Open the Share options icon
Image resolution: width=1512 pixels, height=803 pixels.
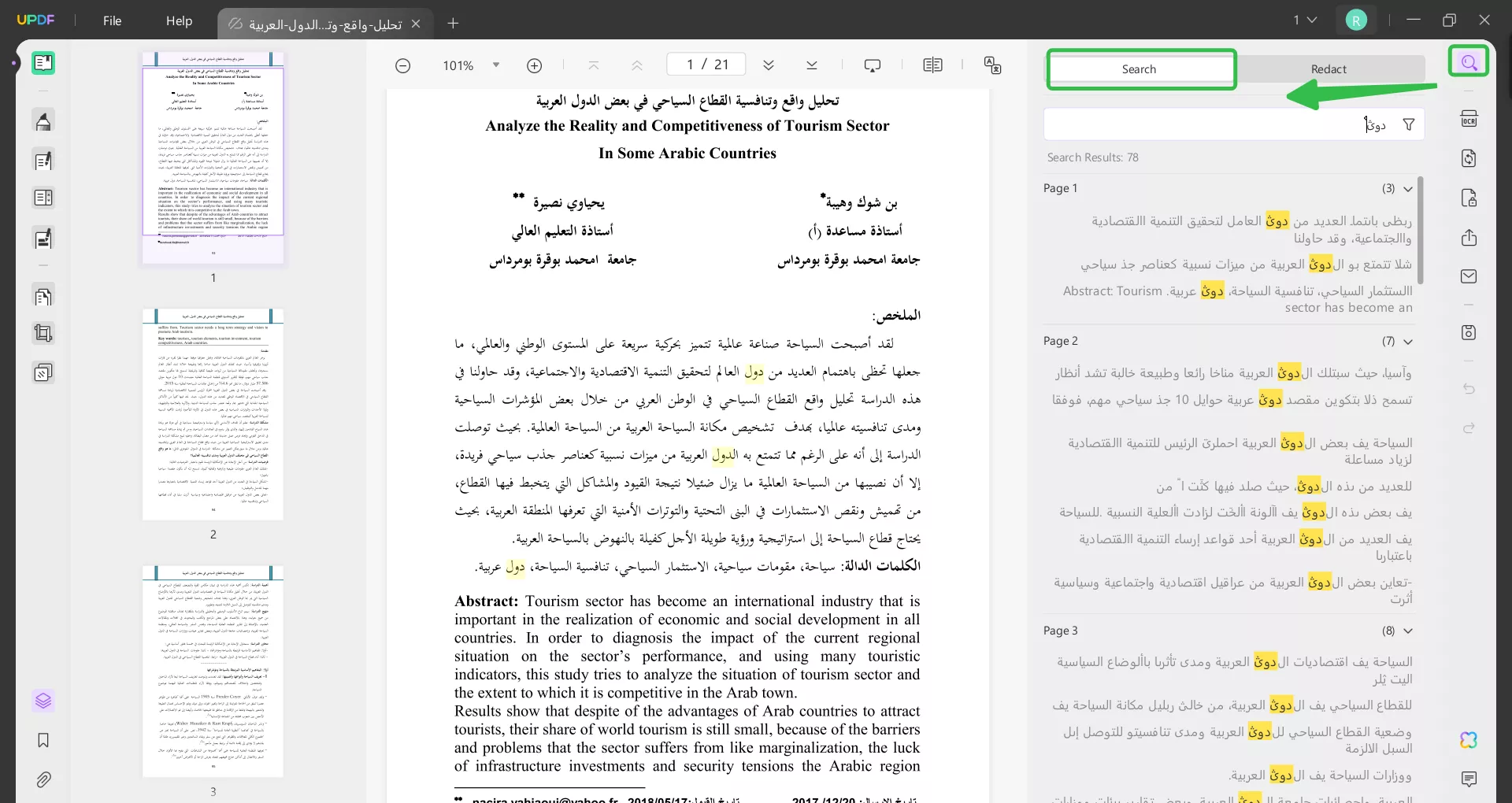point(1469,238)
